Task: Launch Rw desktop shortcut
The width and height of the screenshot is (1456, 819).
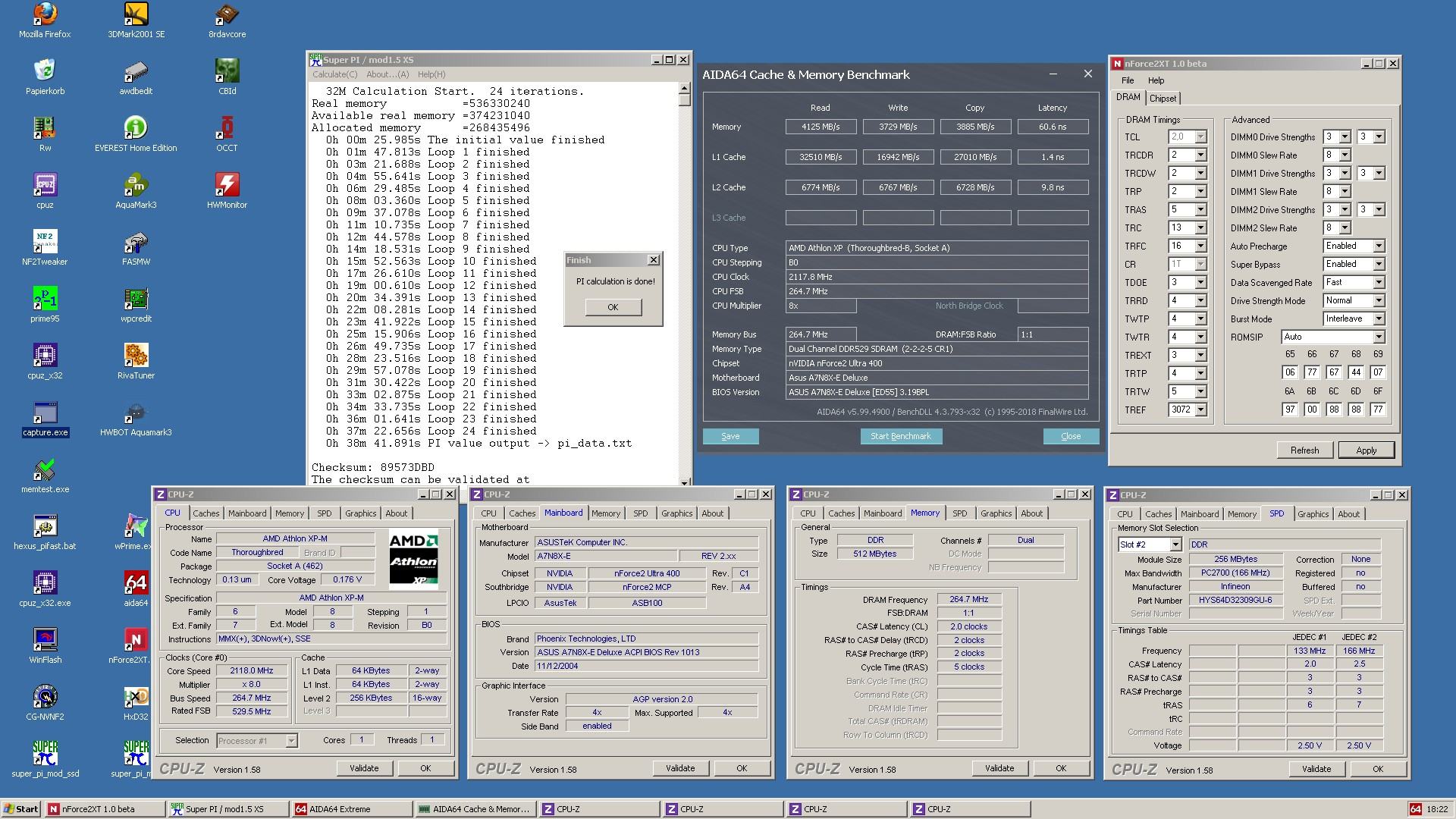Action: click(x=45, y=135)
